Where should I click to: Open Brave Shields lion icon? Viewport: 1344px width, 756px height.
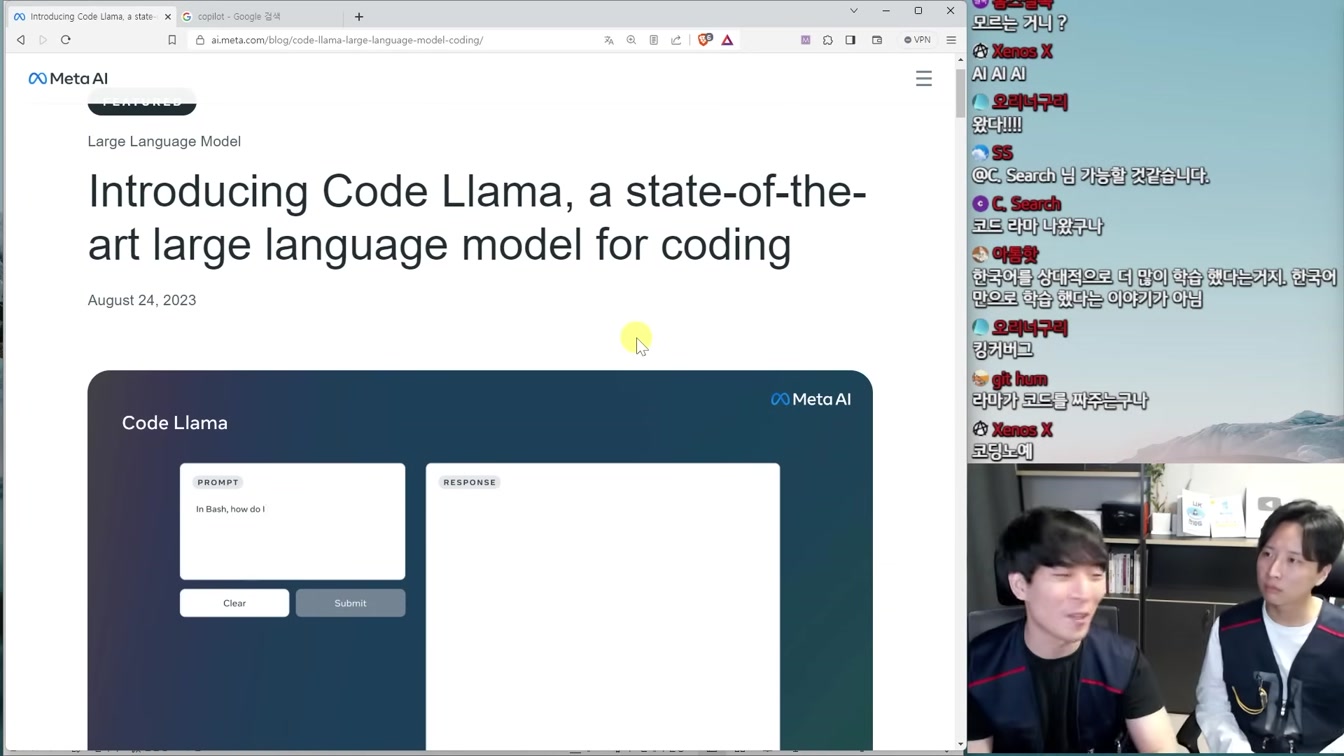coord(705,40)
